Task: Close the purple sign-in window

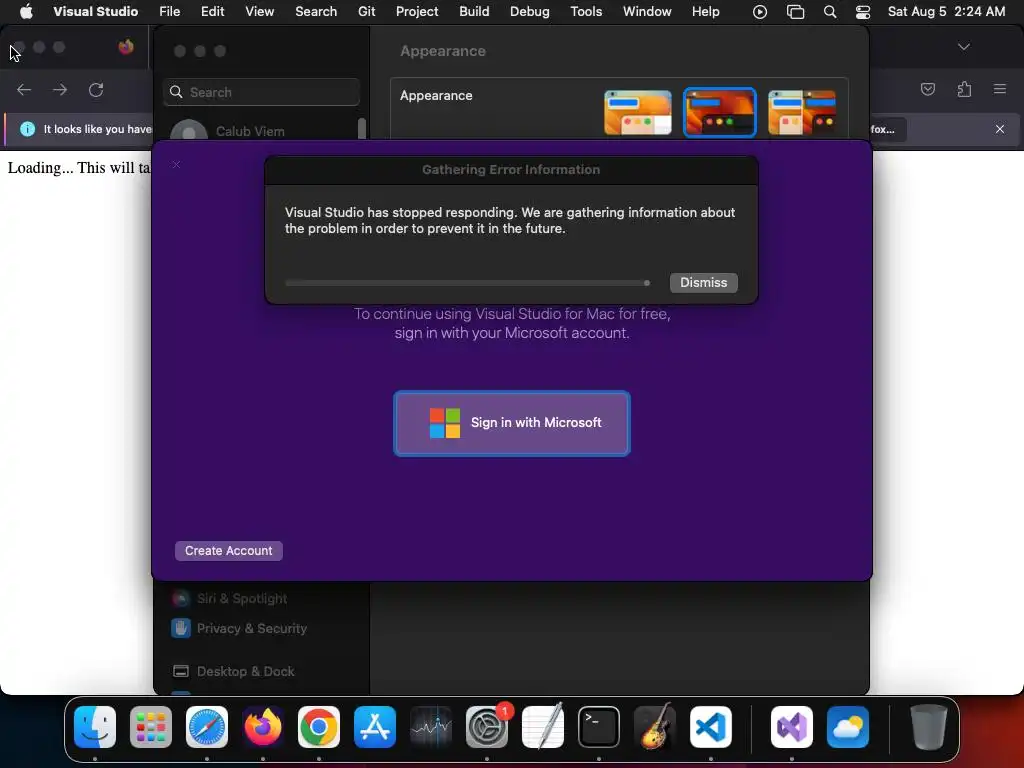Action: click(176, 165)
